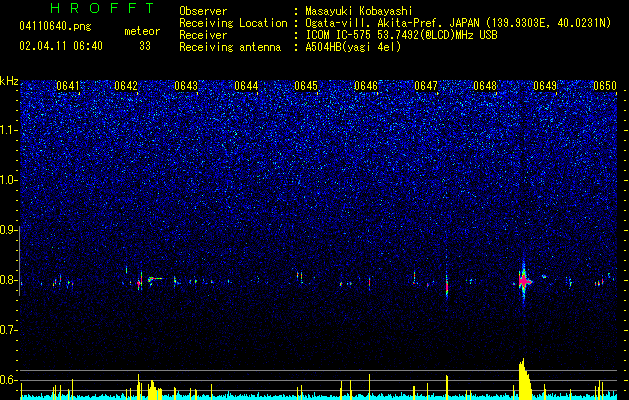Image resolution: width=629 pixels, height=400 pixels.
Task: Click the 1.0 kHz axis label
Action: click(x=8, y=180)
